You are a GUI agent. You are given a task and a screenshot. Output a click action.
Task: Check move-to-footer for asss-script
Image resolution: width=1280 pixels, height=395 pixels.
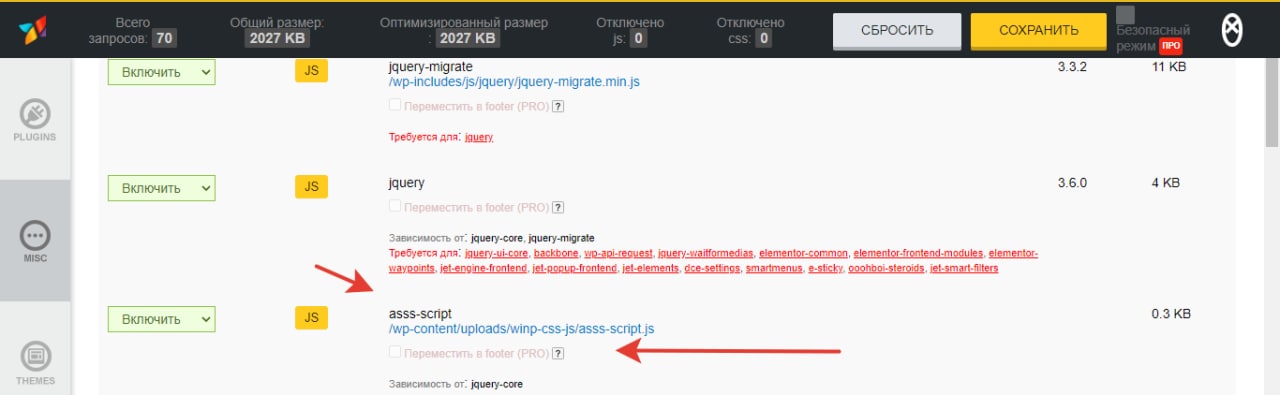[x=395, y=351]
